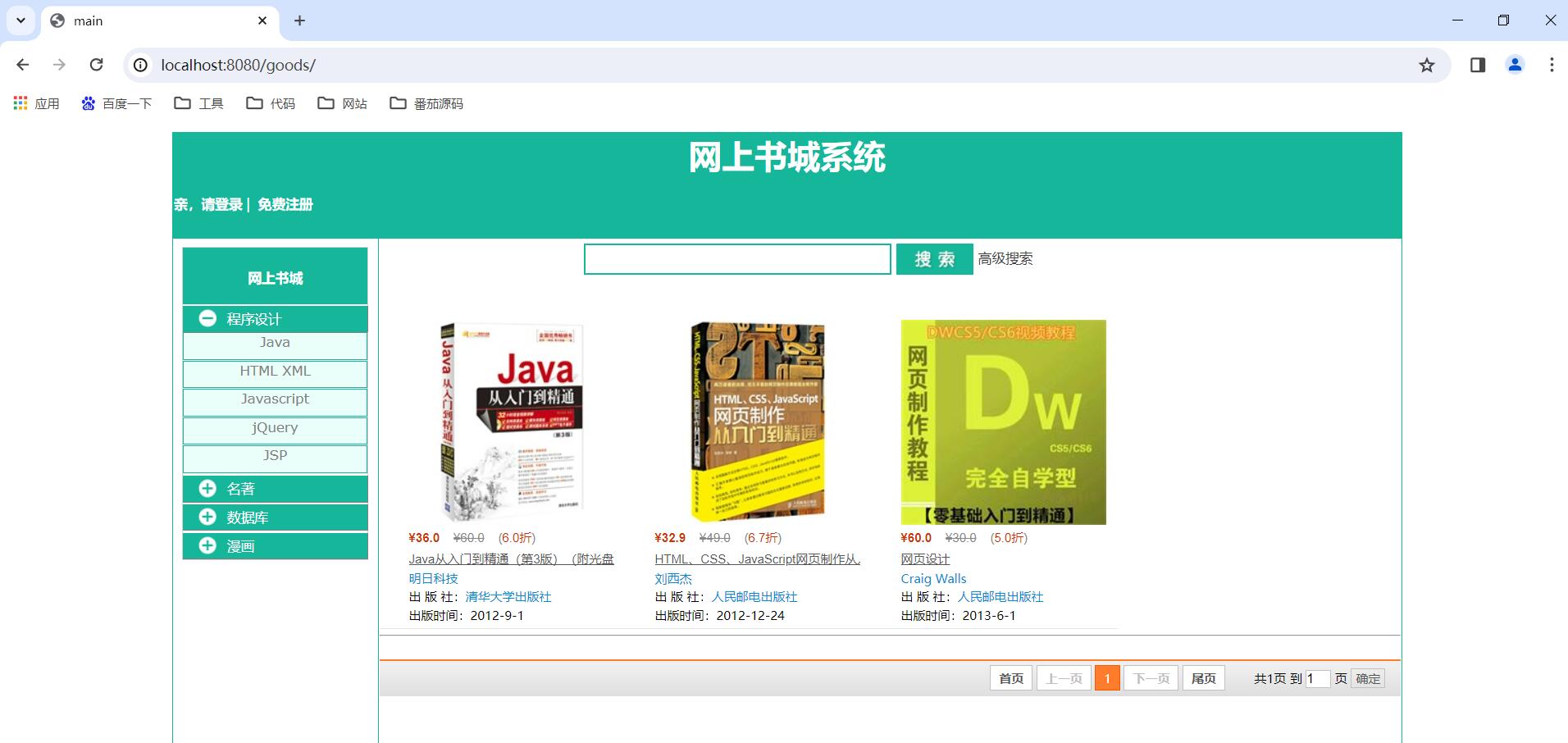1568x743 pixels.
Task: Click 人民邮电出版社 under the HTML book
Action: [x=754, y=597]
